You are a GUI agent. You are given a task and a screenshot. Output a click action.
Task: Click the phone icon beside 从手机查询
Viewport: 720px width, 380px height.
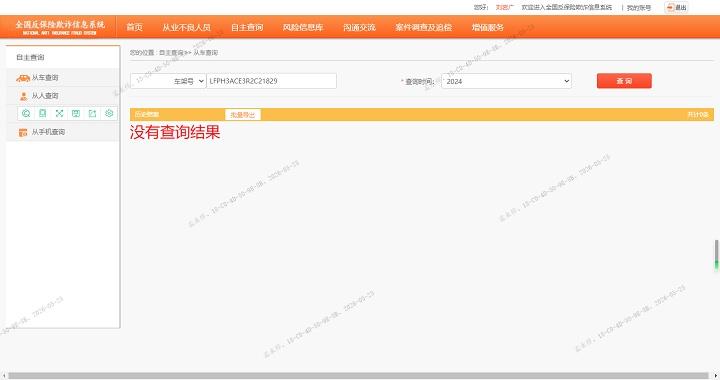pos(23,132)
